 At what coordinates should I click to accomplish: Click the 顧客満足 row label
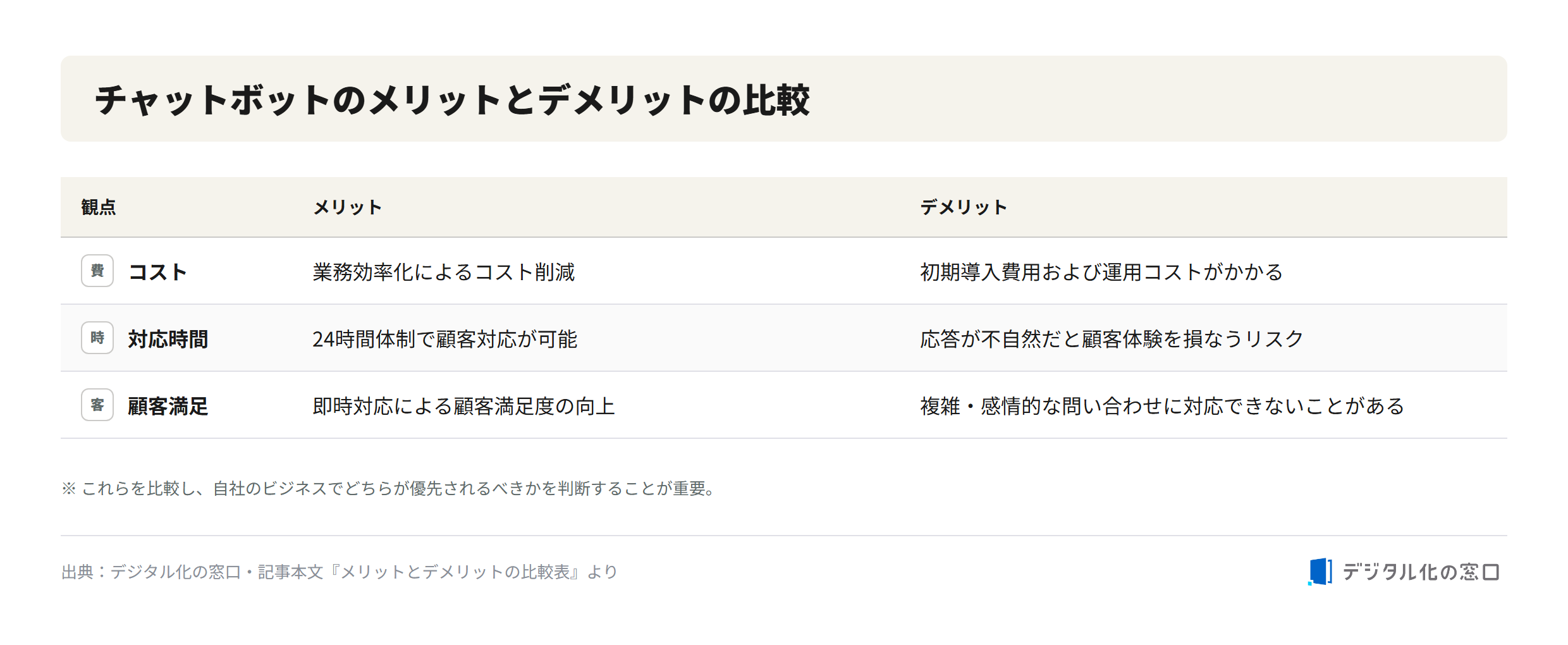click(168, 406)
